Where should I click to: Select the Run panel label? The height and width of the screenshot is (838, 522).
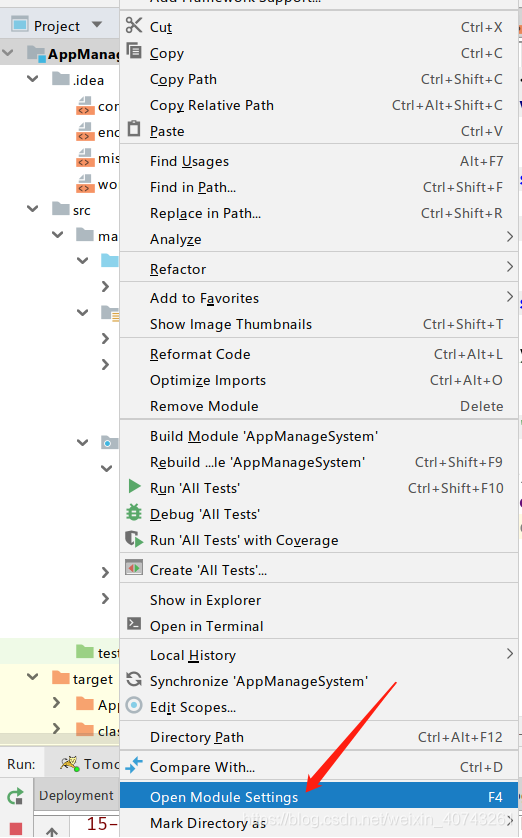[21, 764]
